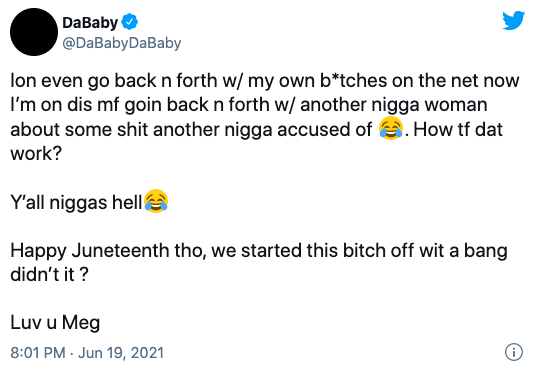Click the laughing emoji after 'hell'
The image size is (538, 370).
[x=156, y=201]
